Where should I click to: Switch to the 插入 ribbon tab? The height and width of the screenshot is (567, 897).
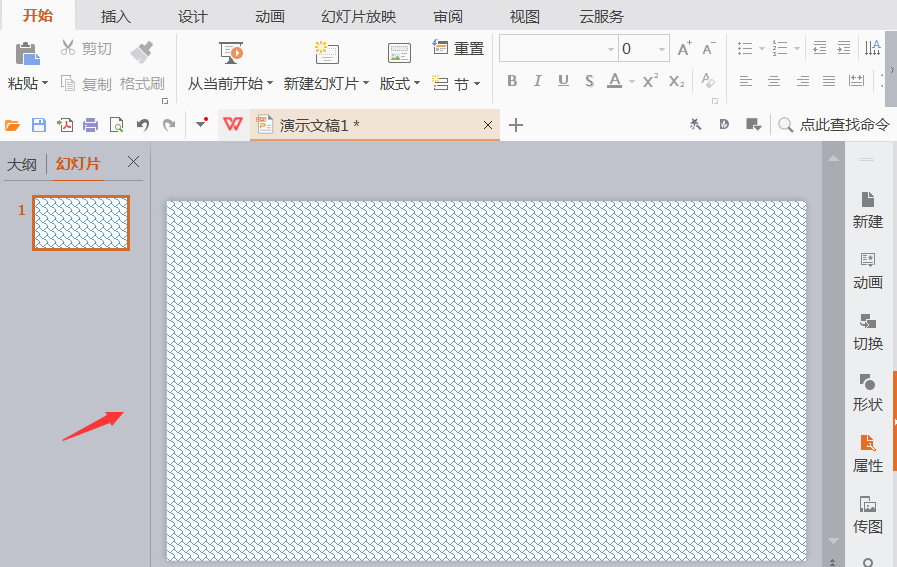click(116, 17)
